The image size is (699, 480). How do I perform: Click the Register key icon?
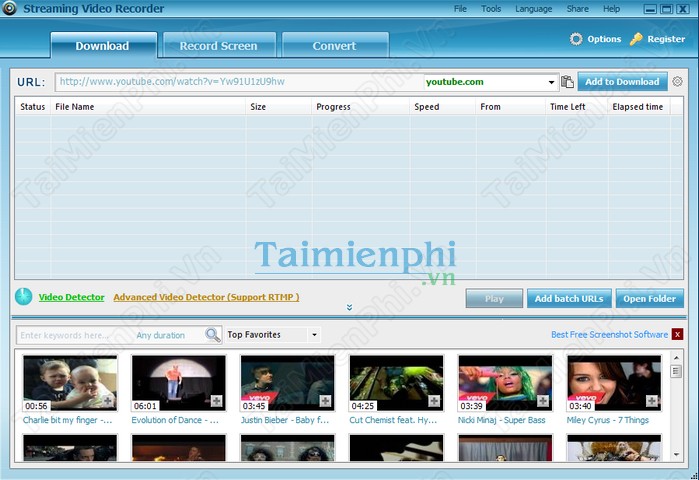pyautogui.click(x=636, y=39)
